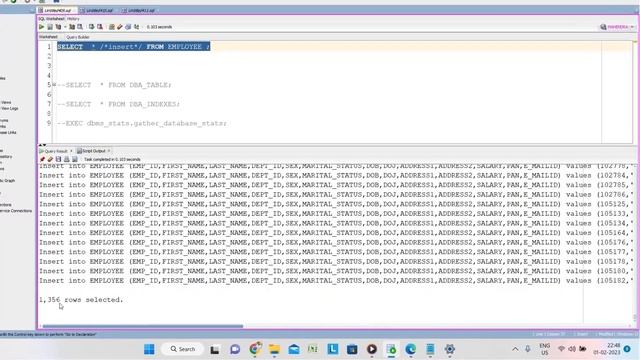This screenshot has height=360, width=640.
Task: Click the commented SELECT FROM DBA_INDEXES line
Action: tap(118, 104)
